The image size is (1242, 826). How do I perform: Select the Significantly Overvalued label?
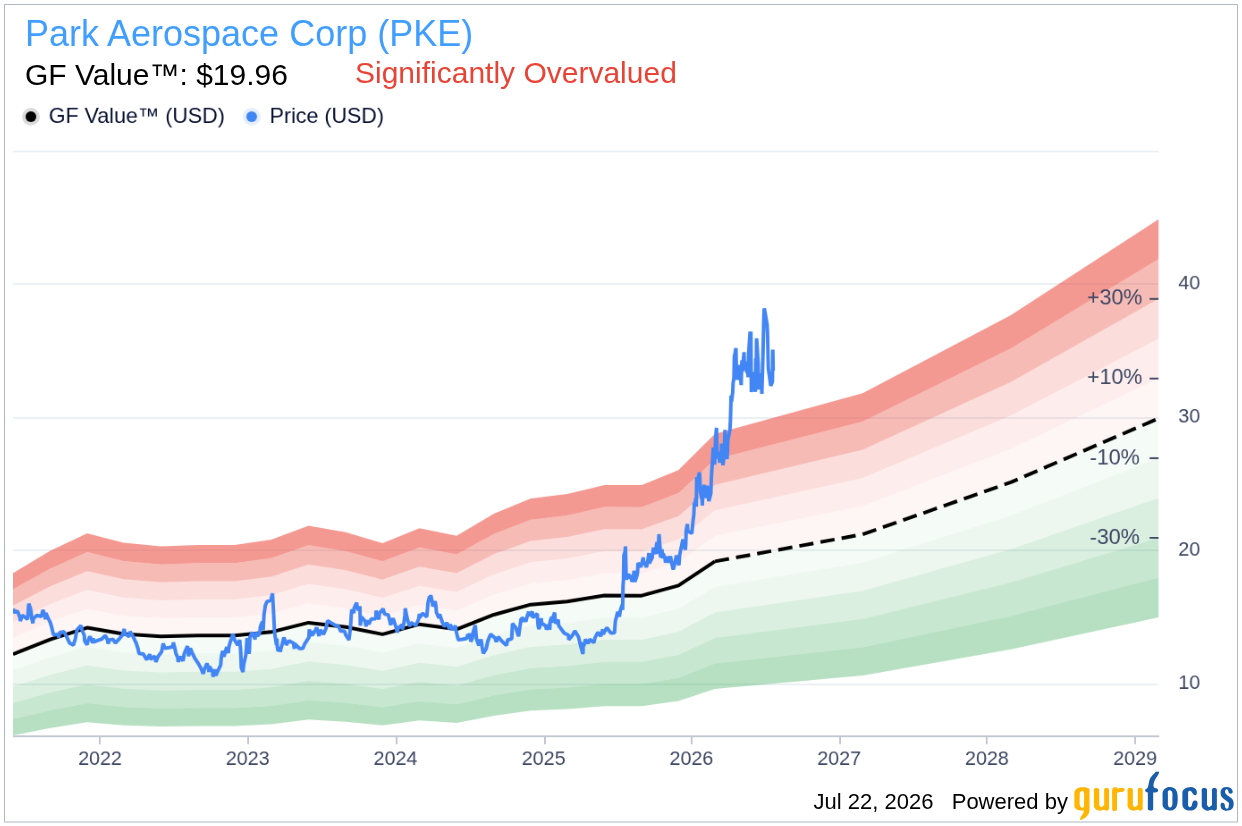click(516, 73)
